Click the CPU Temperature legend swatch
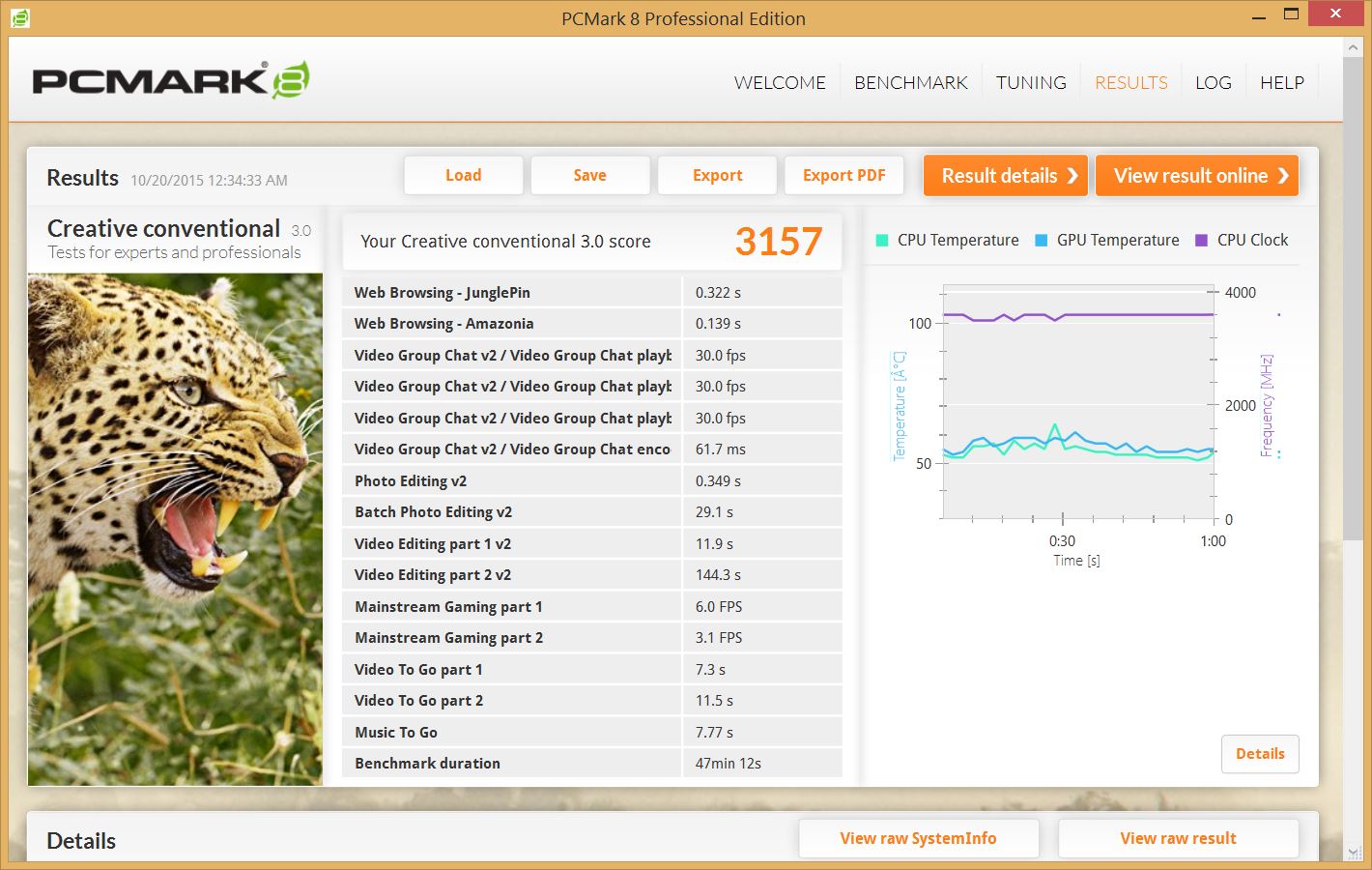The height and width of the screenshot is (870, 1372). pos(881,241)
